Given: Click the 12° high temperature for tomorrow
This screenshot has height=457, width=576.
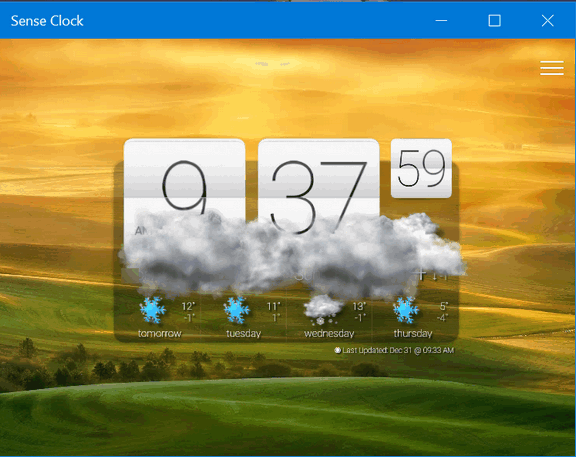Looking at the screenshot, I should pos(188,306).
